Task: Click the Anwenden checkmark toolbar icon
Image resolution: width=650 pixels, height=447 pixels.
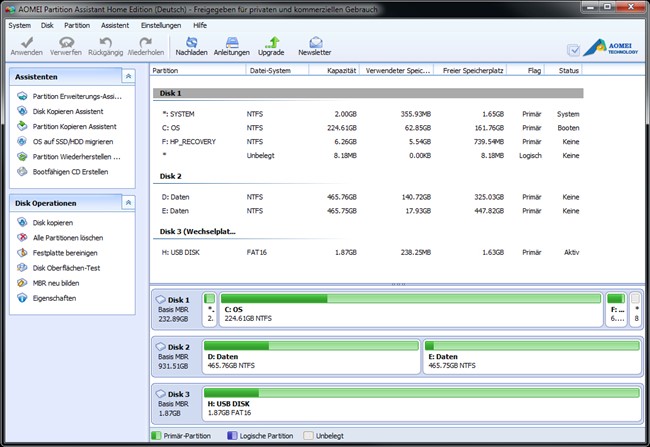Action: click(x=27, y=42)
